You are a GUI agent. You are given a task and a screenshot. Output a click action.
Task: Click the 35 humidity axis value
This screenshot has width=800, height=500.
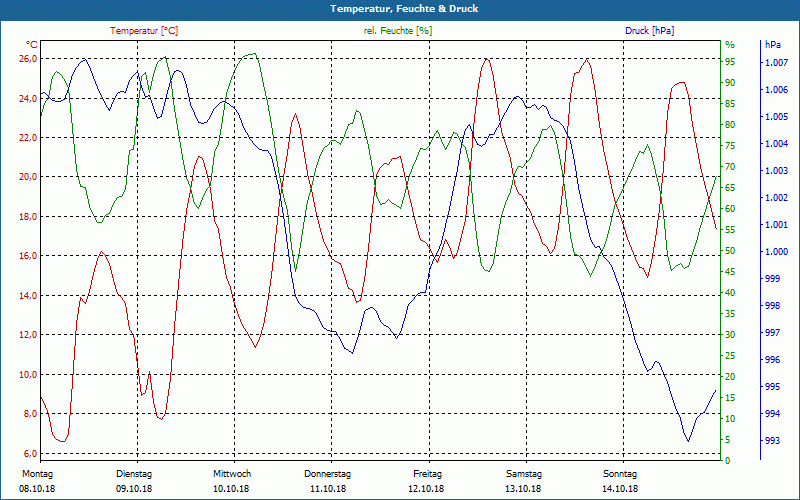tap(730, 314)
